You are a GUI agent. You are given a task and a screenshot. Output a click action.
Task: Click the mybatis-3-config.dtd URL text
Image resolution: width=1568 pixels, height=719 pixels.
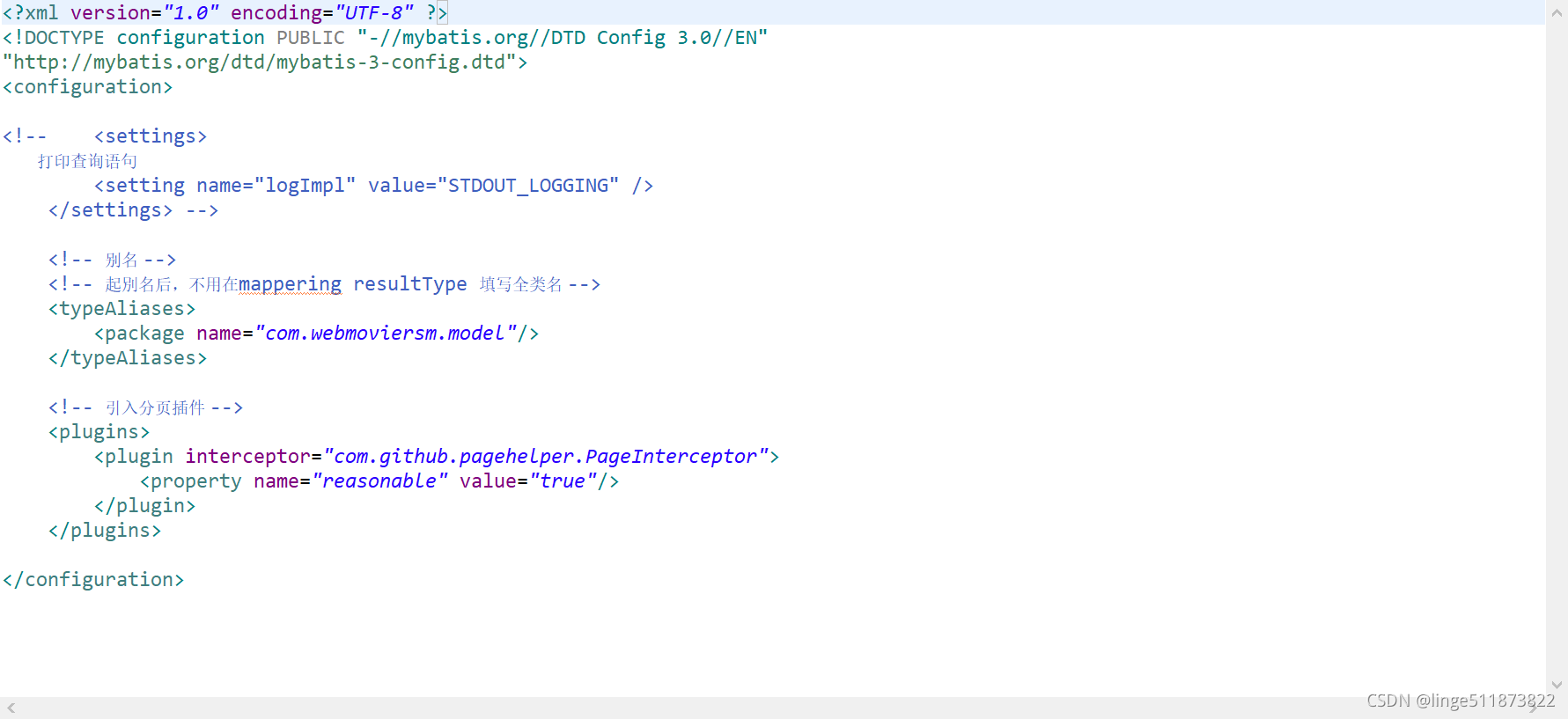tap(265, 62)
